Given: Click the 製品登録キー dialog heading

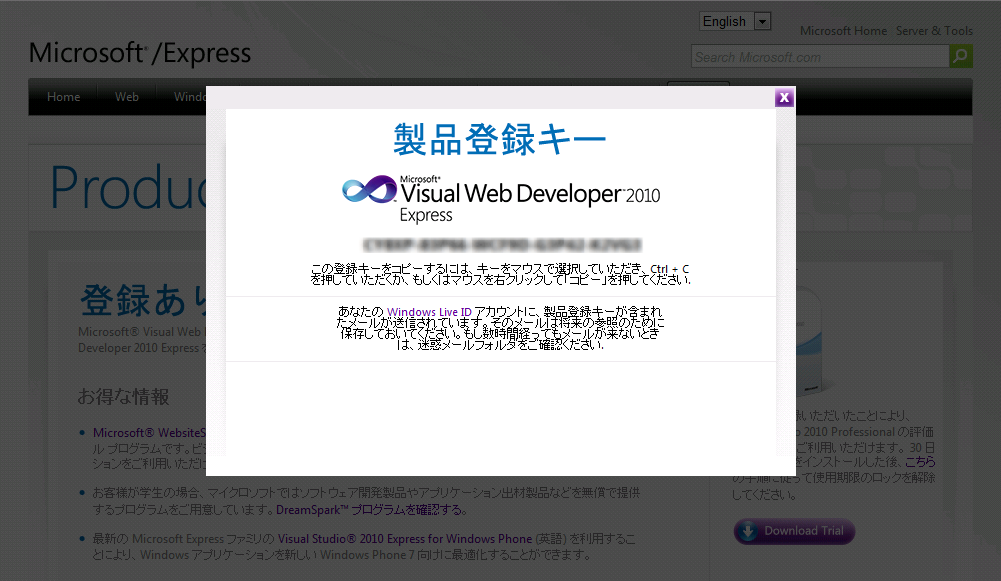Looking at the screenshot, I should [x=500, y=139].
